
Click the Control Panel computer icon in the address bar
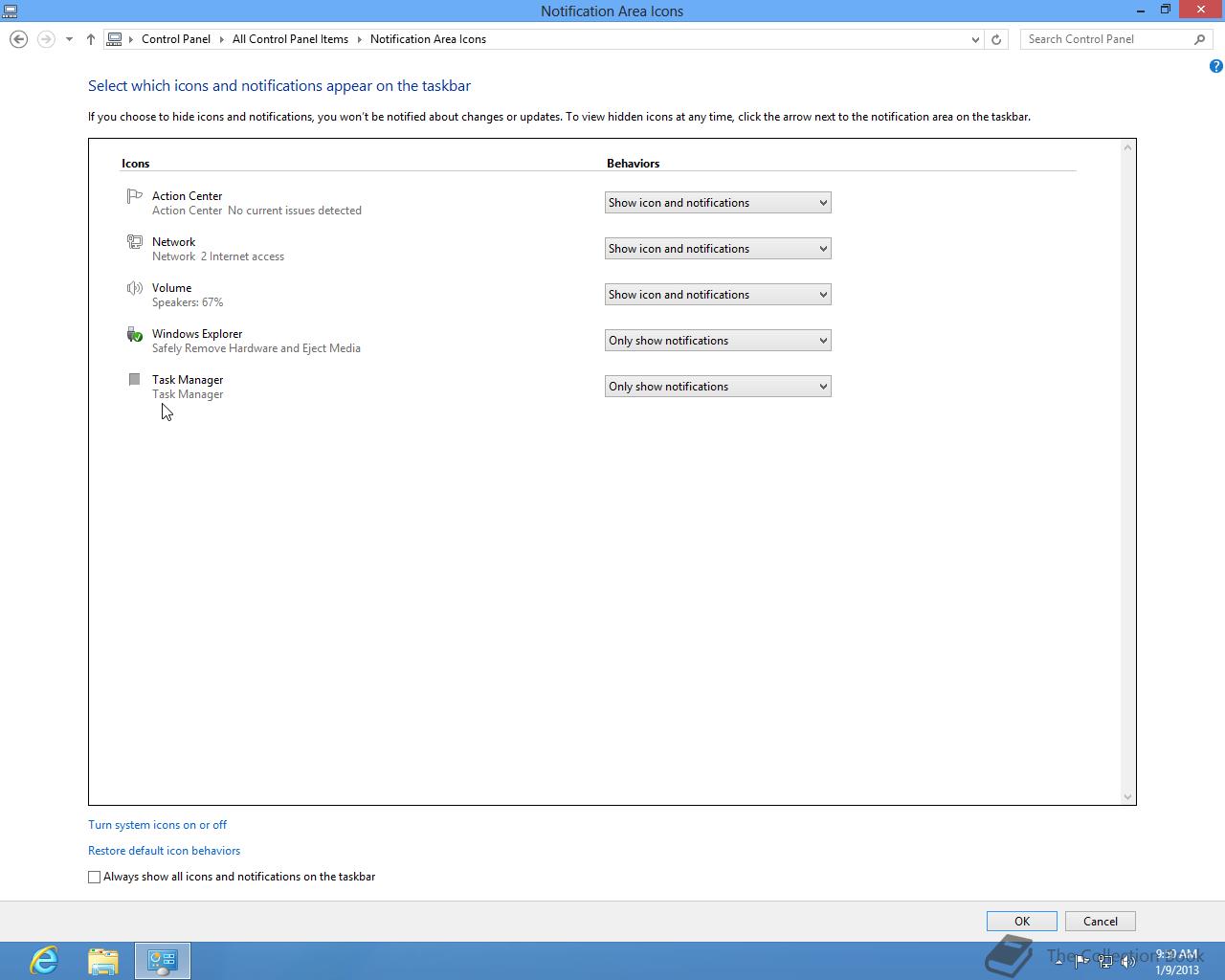(115, 39)
